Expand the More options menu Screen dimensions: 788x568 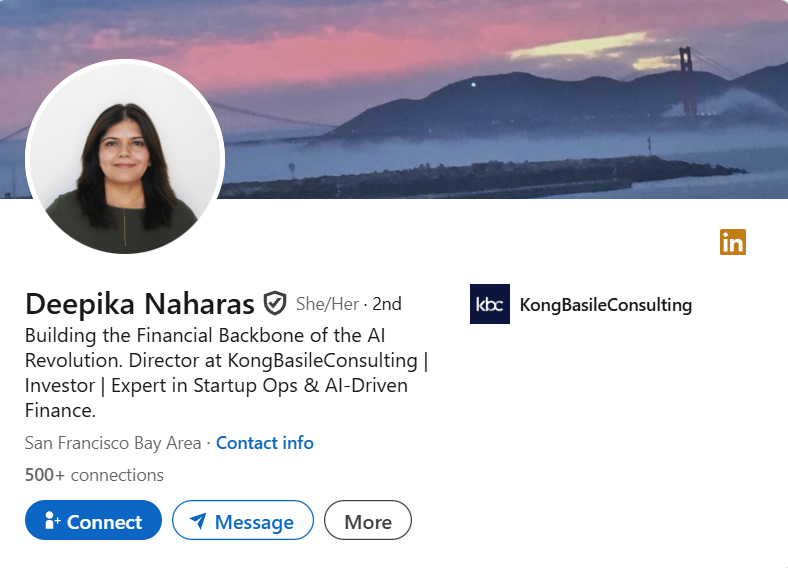(x=367, y=521)
